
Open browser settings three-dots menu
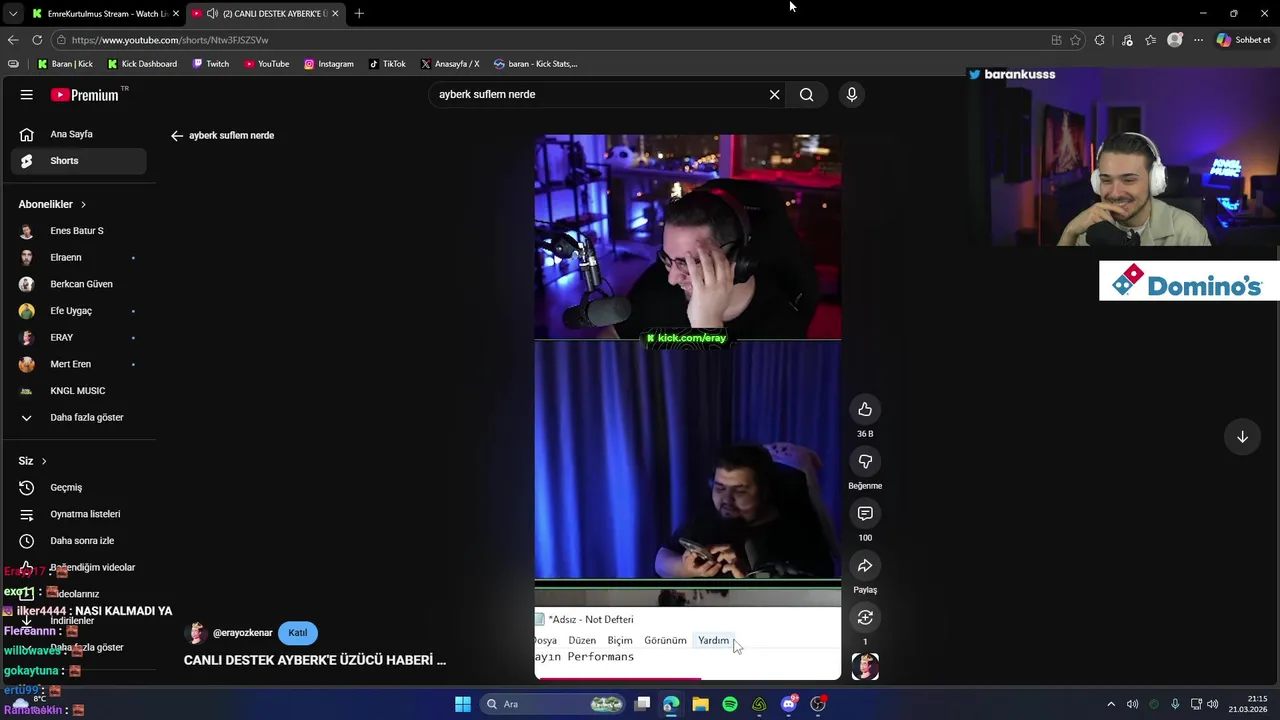pos(1198,40)
